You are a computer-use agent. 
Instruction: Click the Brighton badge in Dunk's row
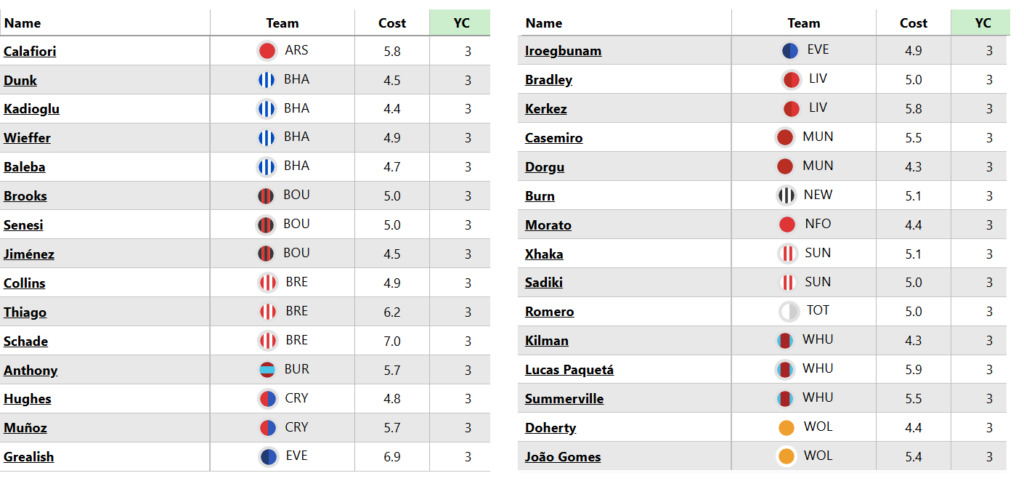[x=267, y=80]
